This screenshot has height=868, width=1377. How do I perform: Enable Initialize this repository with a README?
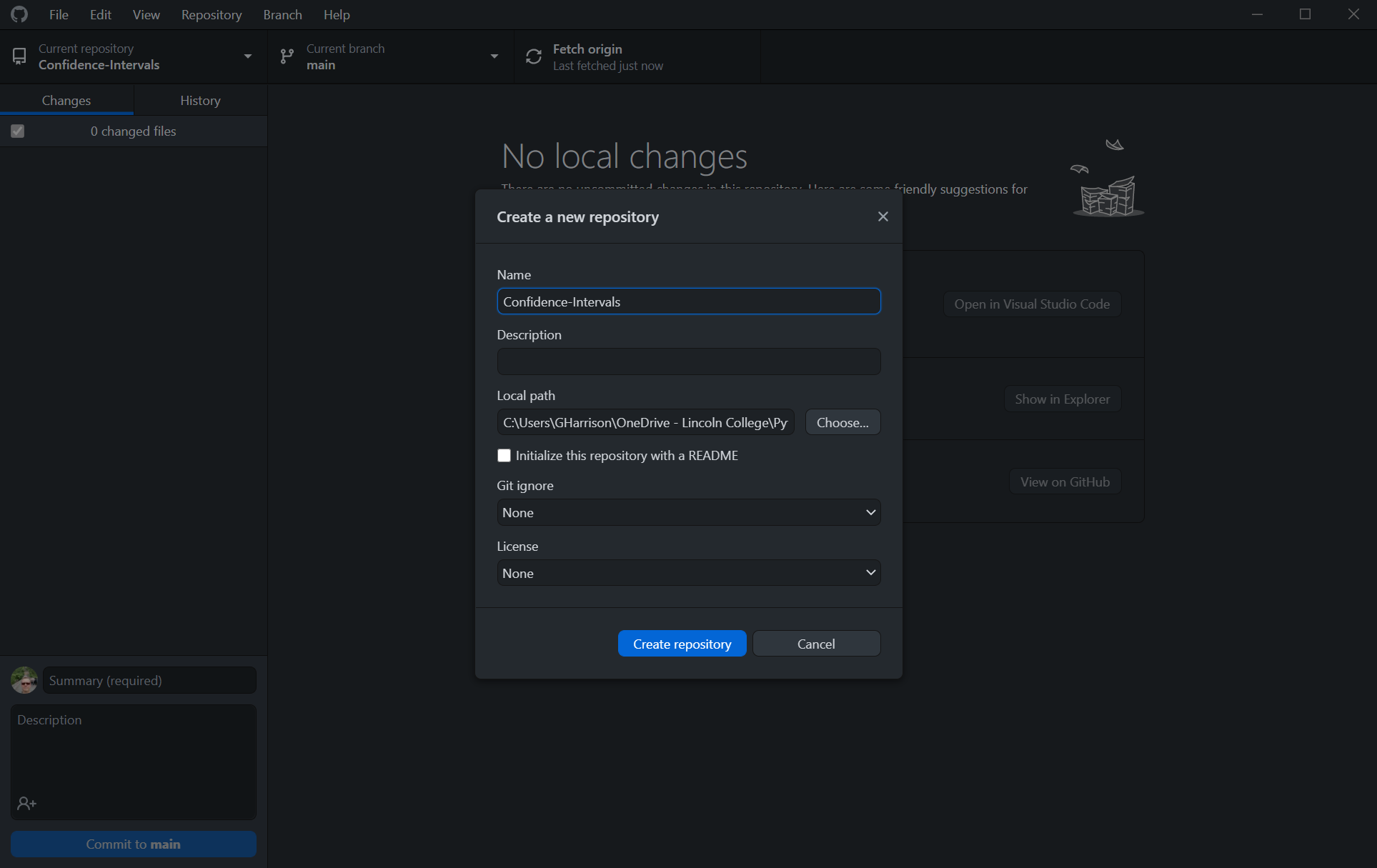click(504, 456)
